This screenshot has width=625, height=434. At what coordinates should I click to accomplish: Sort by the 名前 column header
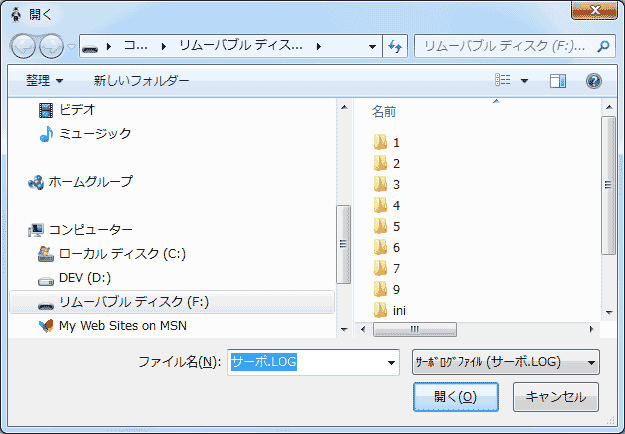pos(384,112)
